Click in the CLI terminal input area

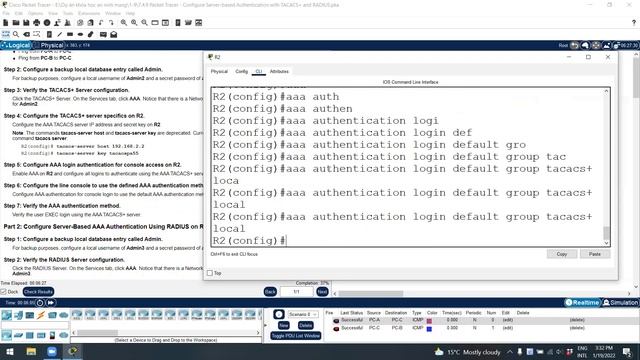pyautogui.click(x=408, y=167)
